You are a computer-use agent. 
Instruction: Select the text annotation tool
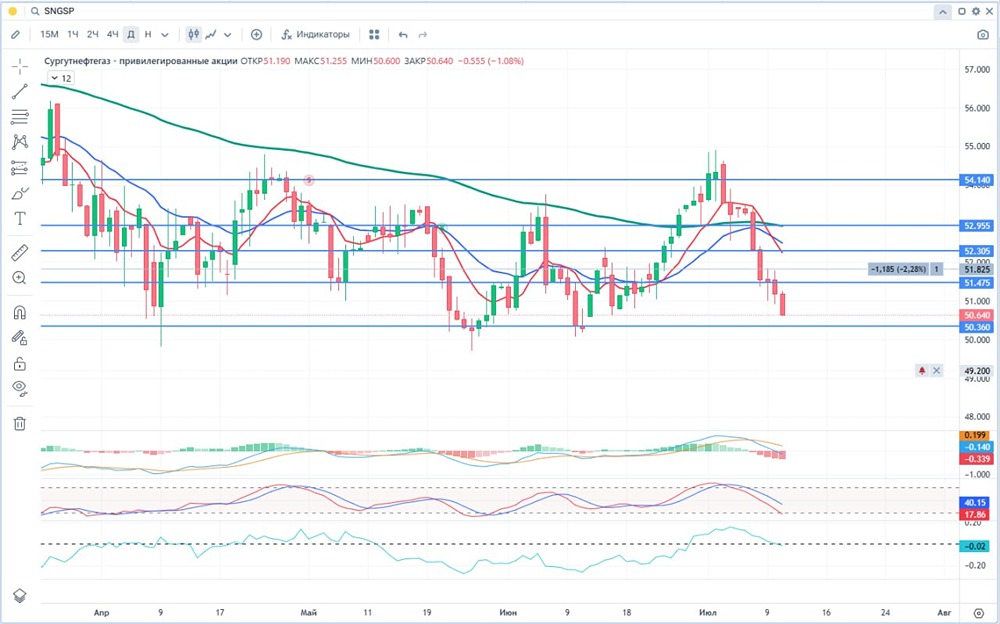[x=19, y=218]
